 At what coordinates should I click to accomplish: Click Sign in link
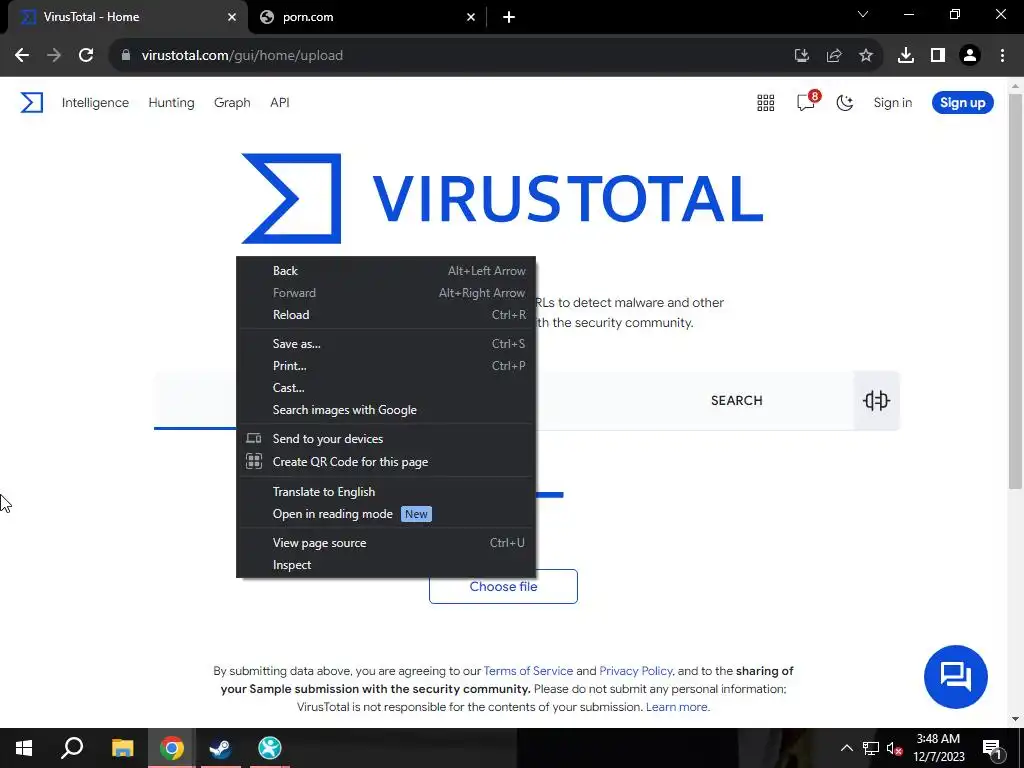coord(893,103)
